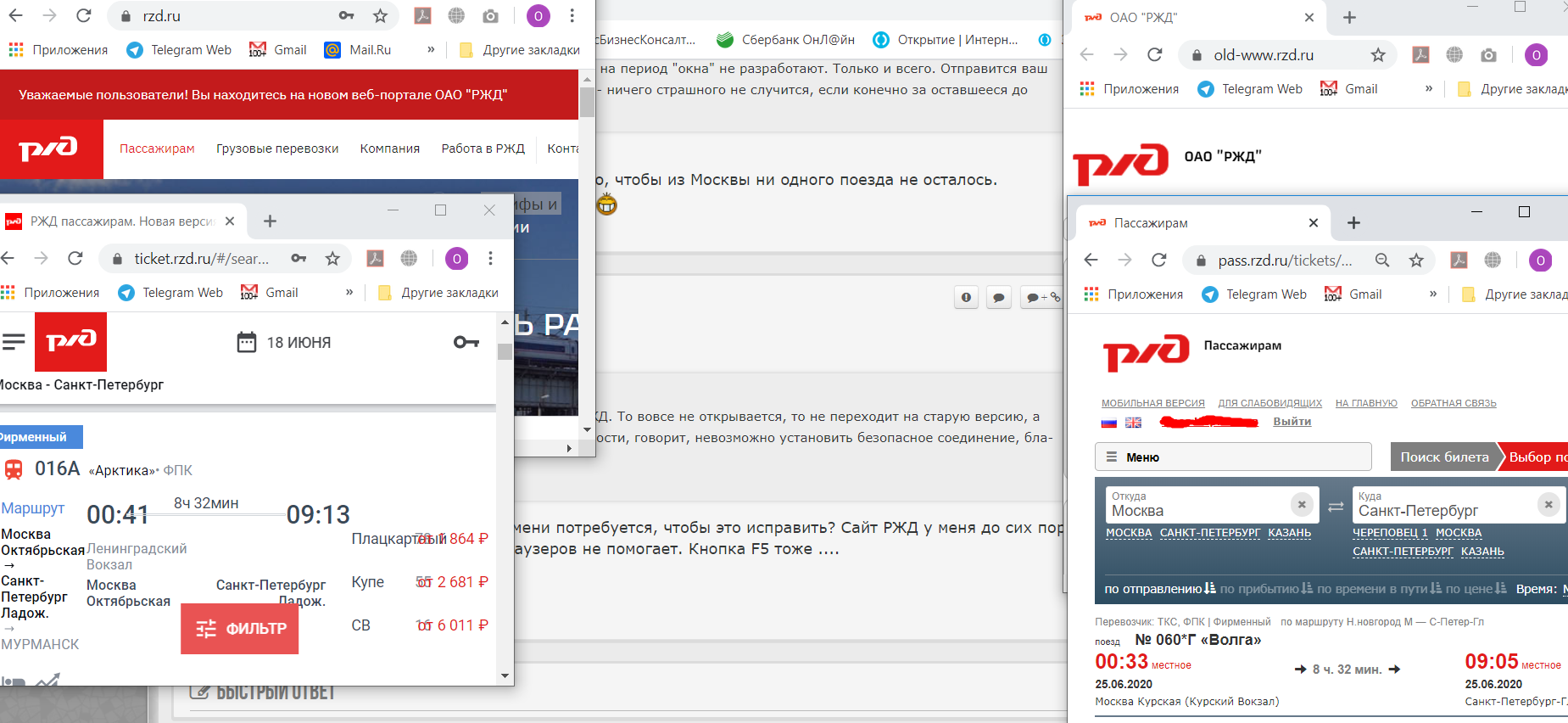Switch site language with the British flag
The height and width of the screenshot is (723, 1568).
tap(1133, 423)
